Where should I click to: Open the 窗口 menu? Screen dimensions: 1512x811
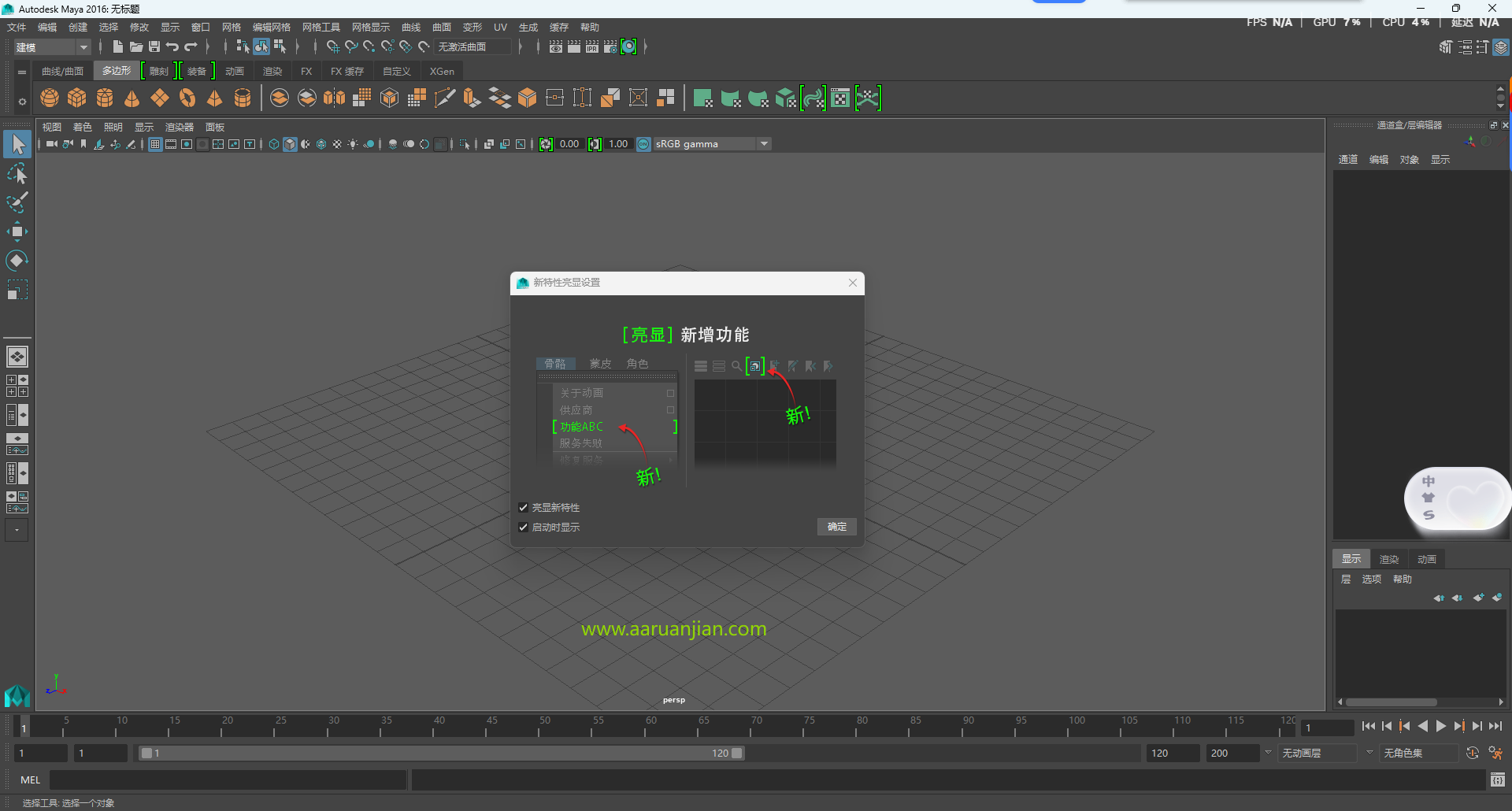tap(200, 26)
